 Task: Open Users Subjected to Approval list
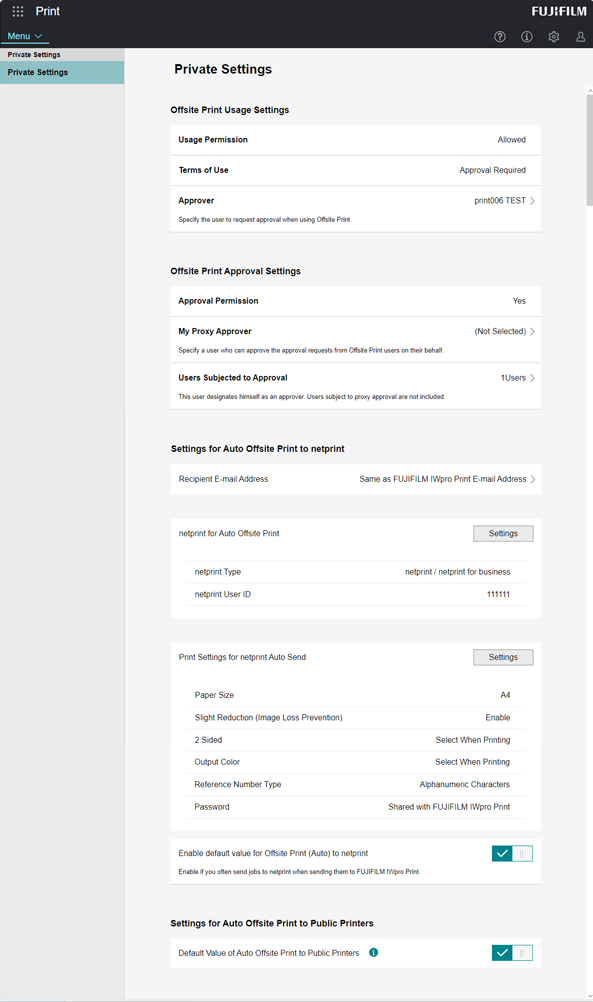click(355, 386)
